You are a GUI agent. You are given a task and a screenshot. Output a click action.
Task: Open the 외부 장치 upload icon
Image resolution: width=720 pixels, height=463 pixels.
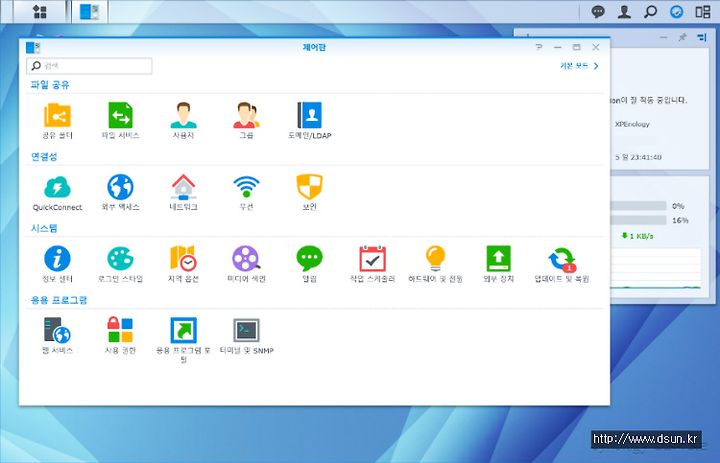(499, 259)
